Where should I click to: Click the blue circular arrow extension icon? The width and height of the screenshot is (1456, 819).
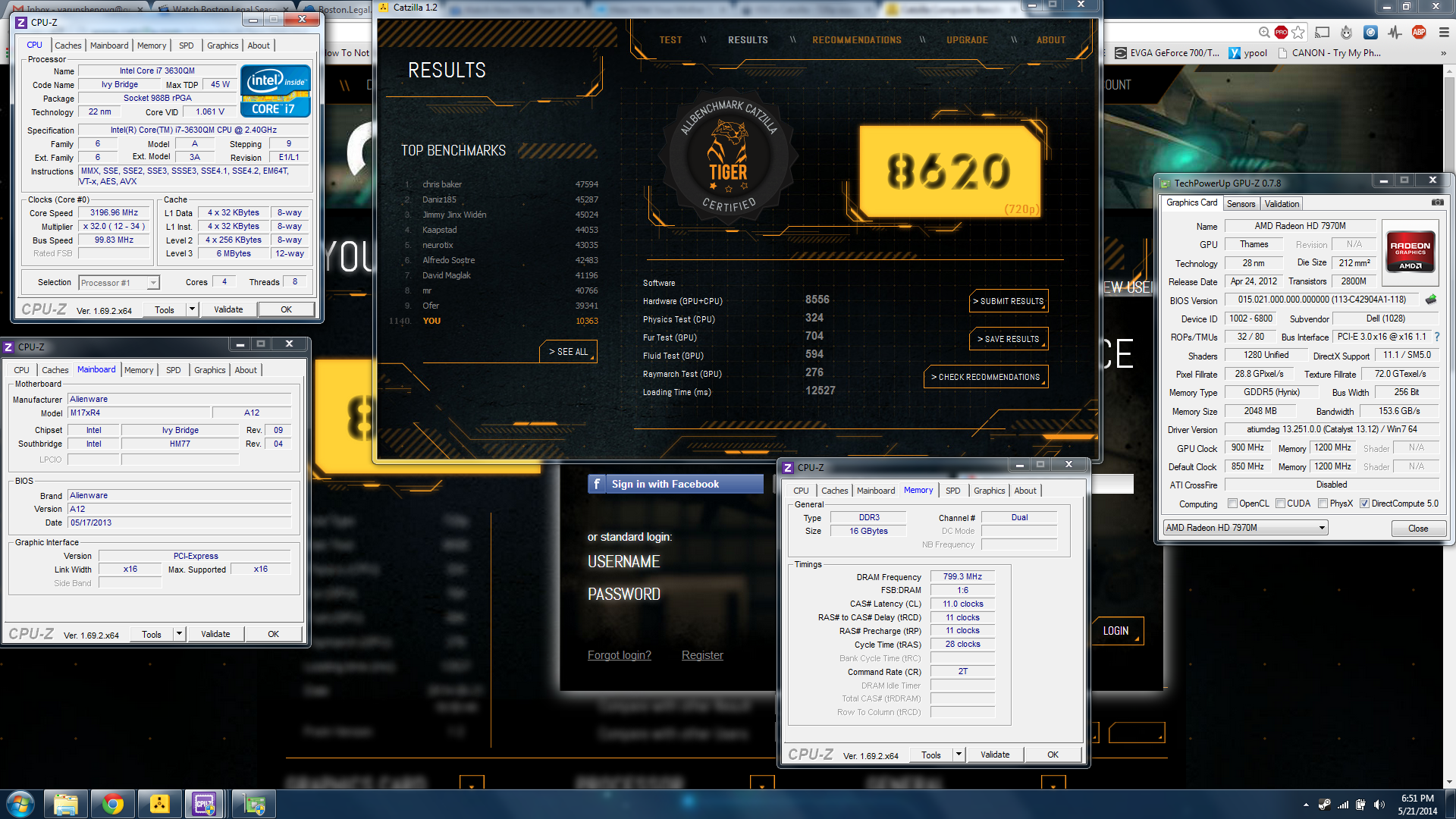click(x=1370, y=32)
